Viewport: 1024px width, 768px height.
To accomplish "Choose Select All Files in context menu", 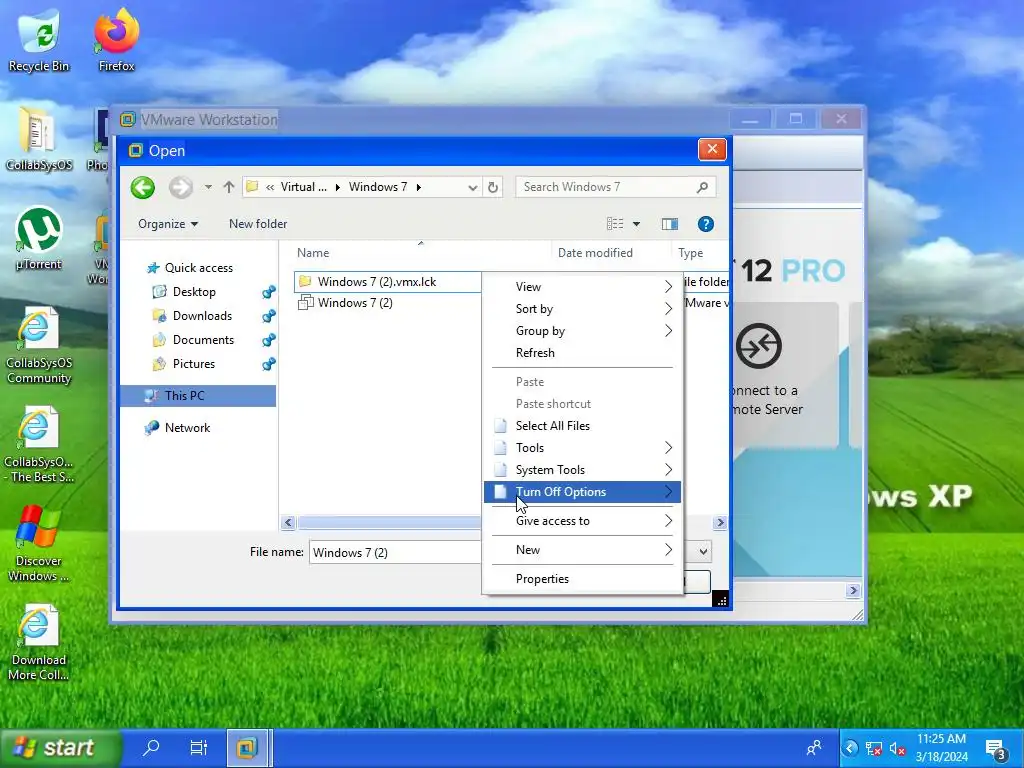I will (x=582, y=426).
